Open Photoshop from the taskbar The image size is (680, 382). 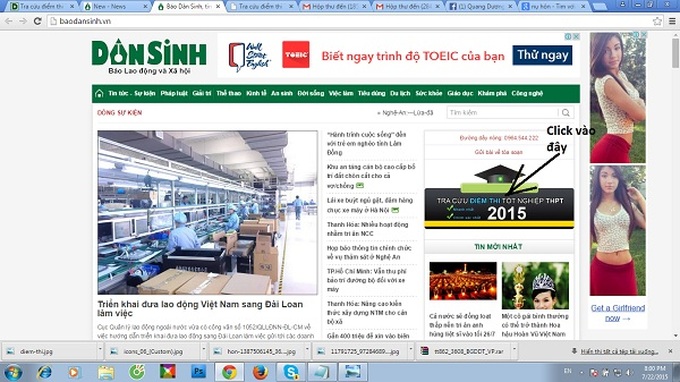click(x=199, y=372)
